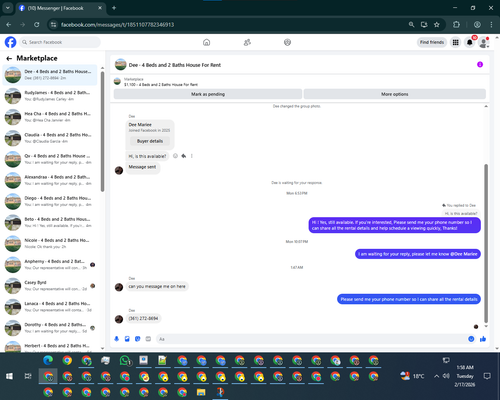Reload the page
Screen dimensions: 500x400
coord(37,25)
